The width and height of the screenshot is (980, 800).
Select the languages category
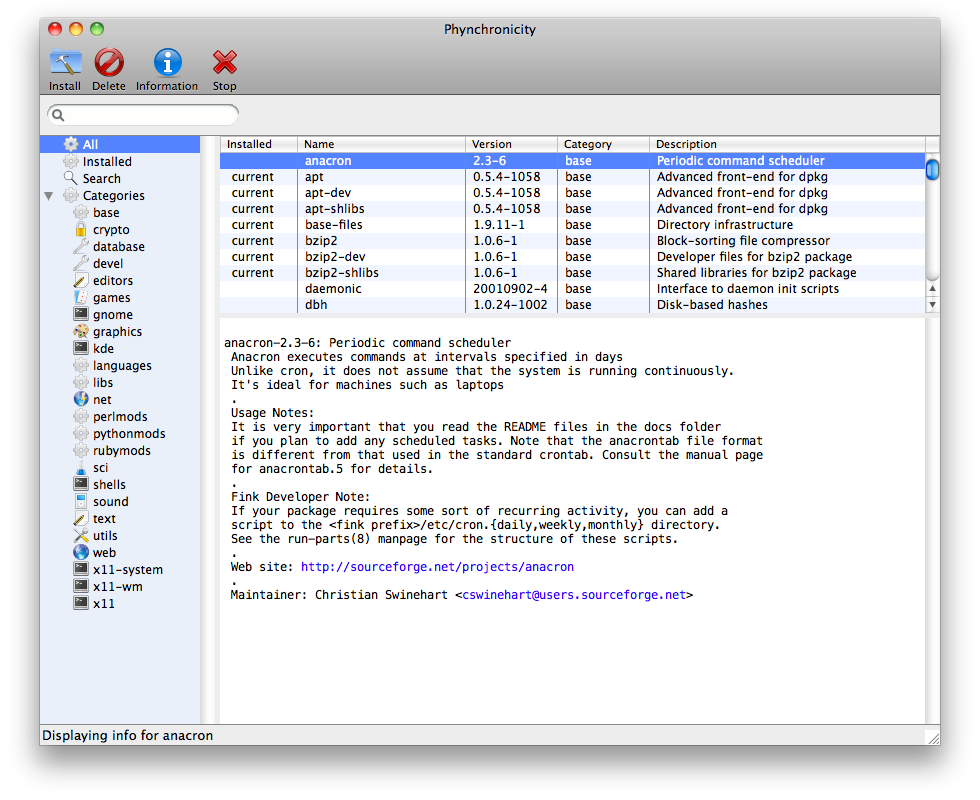click(122, 366)
